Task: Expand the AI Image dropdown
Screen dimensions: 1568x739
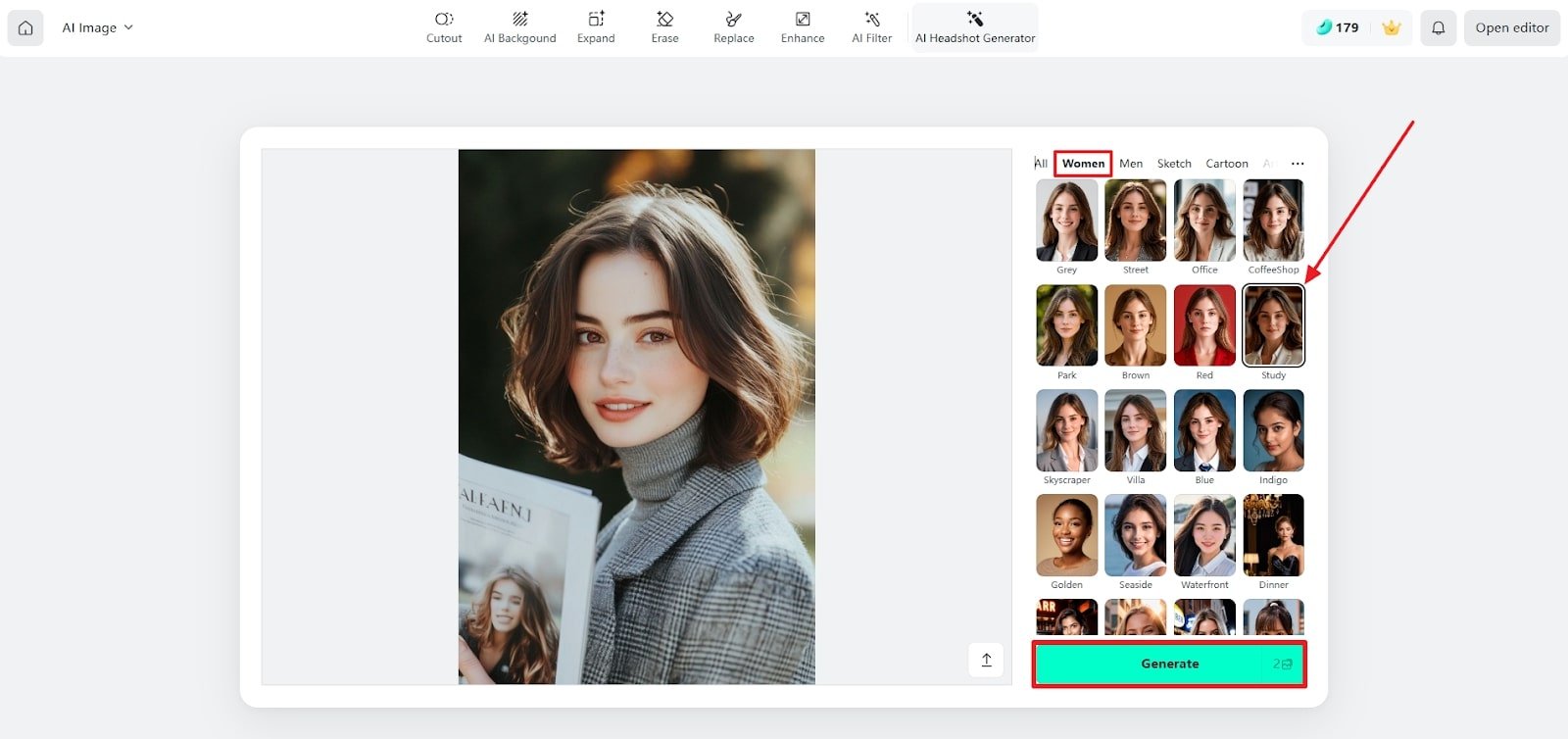Action: point(97,28)
